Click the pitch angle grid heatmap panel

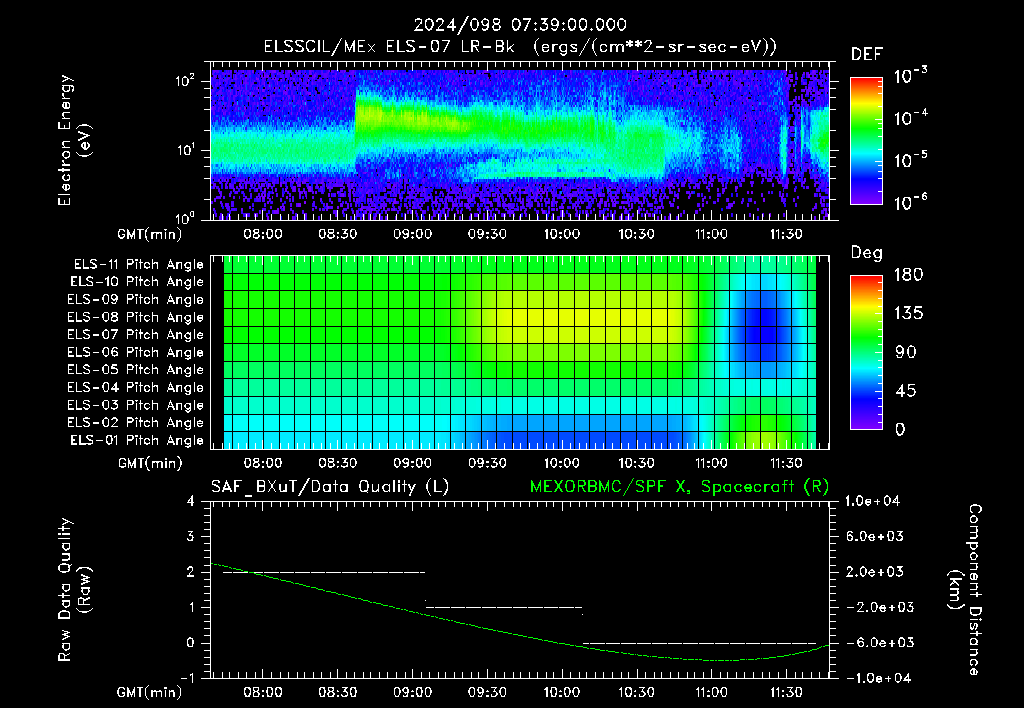[520, 352]
